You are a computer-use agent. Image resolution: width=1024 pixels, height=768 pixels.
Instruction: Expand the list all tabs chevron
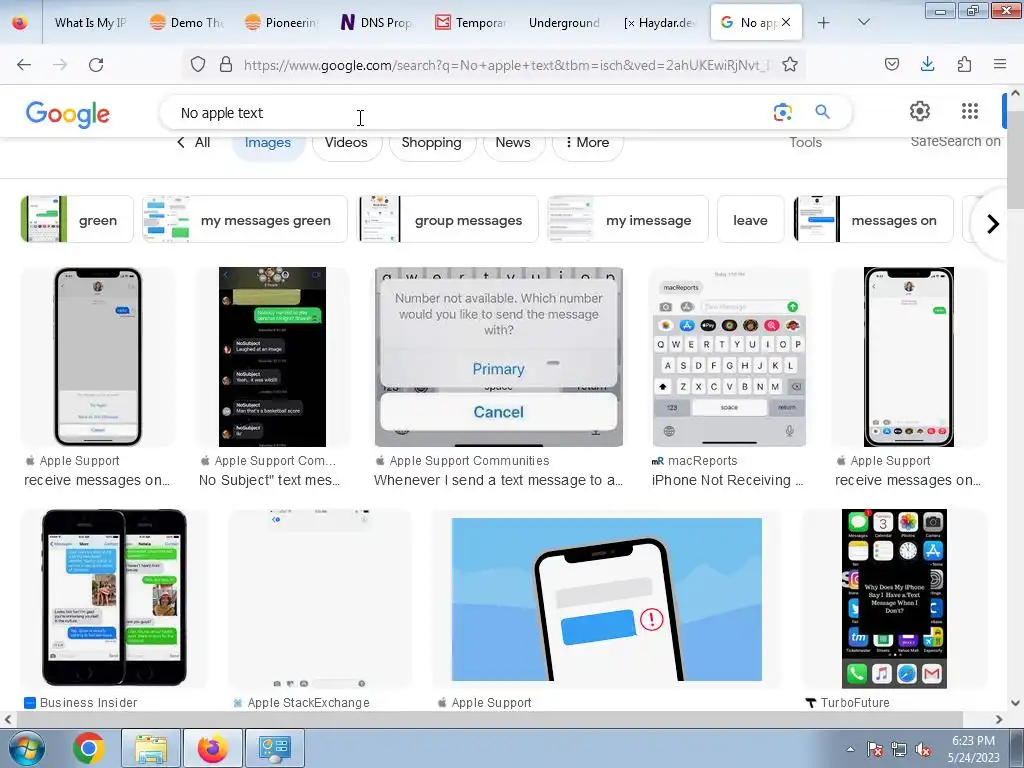click(x=863, y=22)
